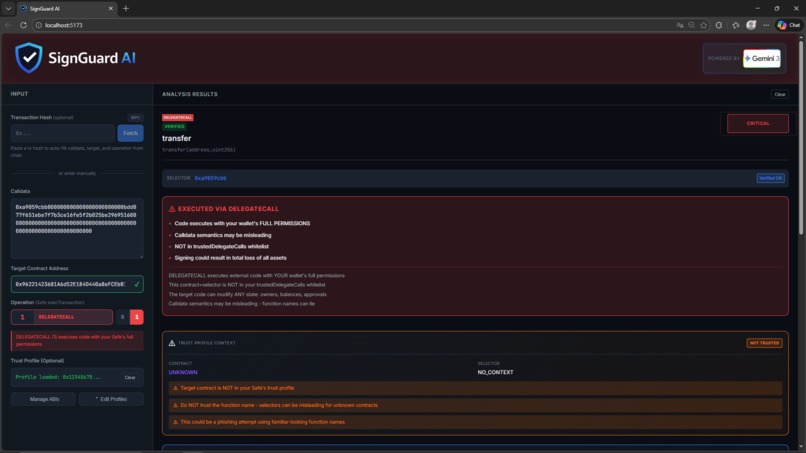Open the browser profile avatar

click(751, 25)
